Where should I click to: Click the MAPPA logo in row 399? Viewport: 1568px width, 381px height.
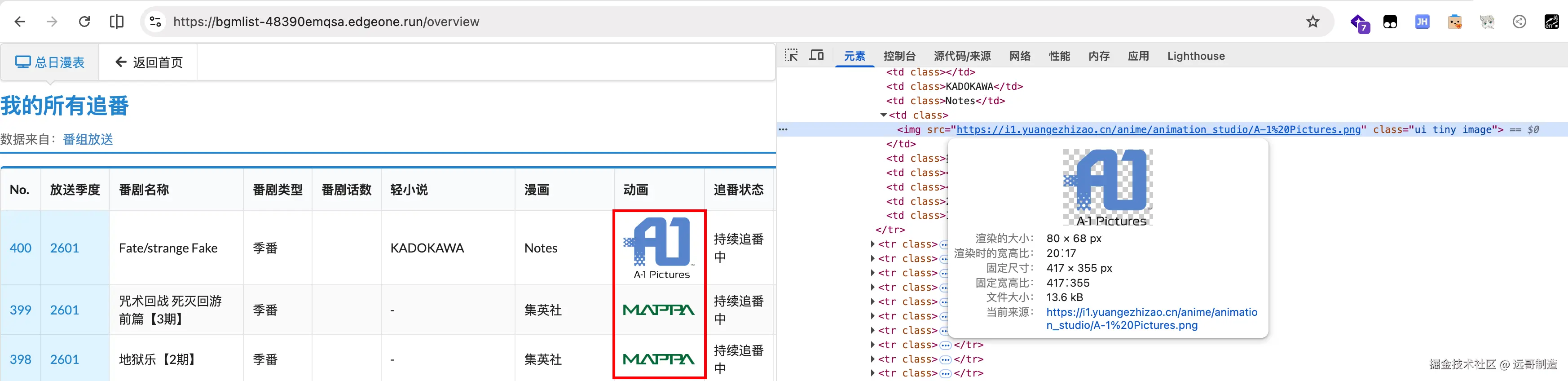click(659, 310)
